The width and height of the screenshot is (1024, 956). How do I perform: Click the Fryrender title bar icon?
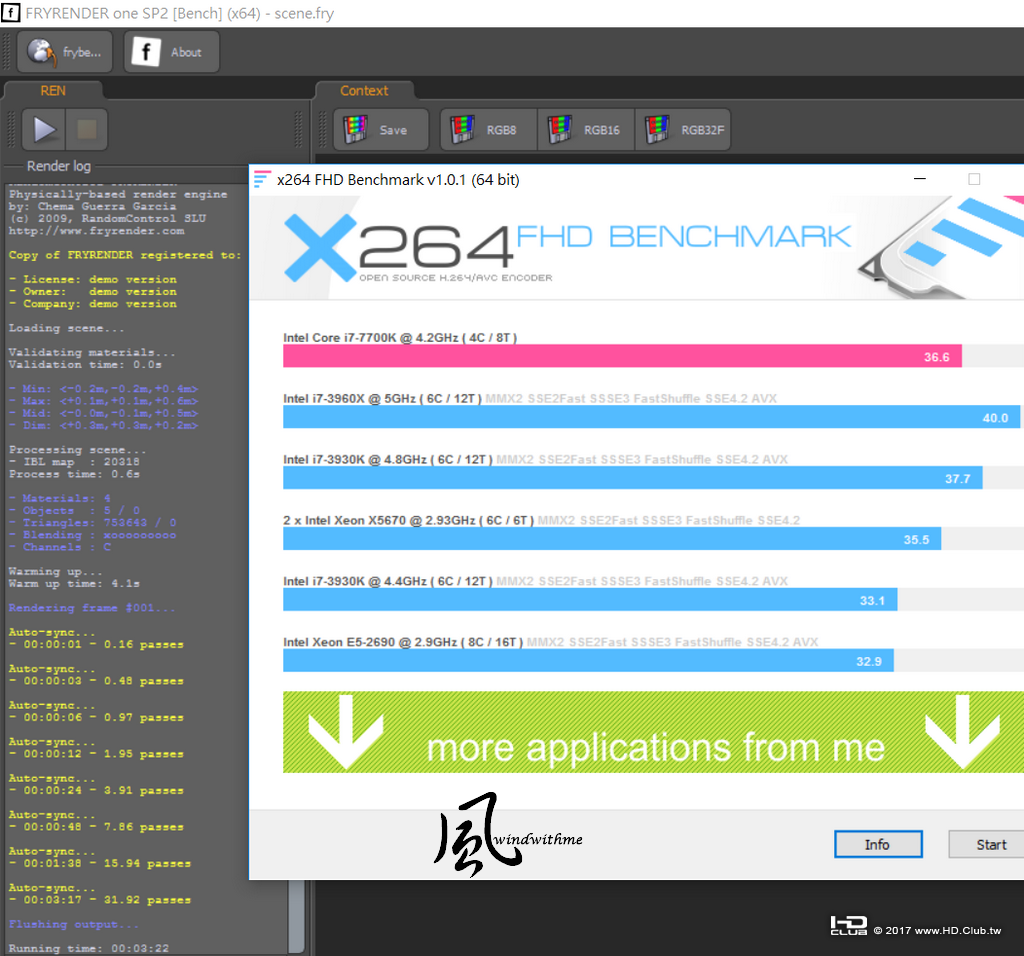pos(10,13)
